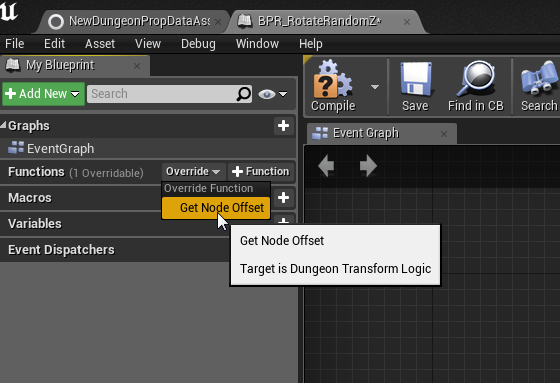Open the Help menu

(311, 44)
